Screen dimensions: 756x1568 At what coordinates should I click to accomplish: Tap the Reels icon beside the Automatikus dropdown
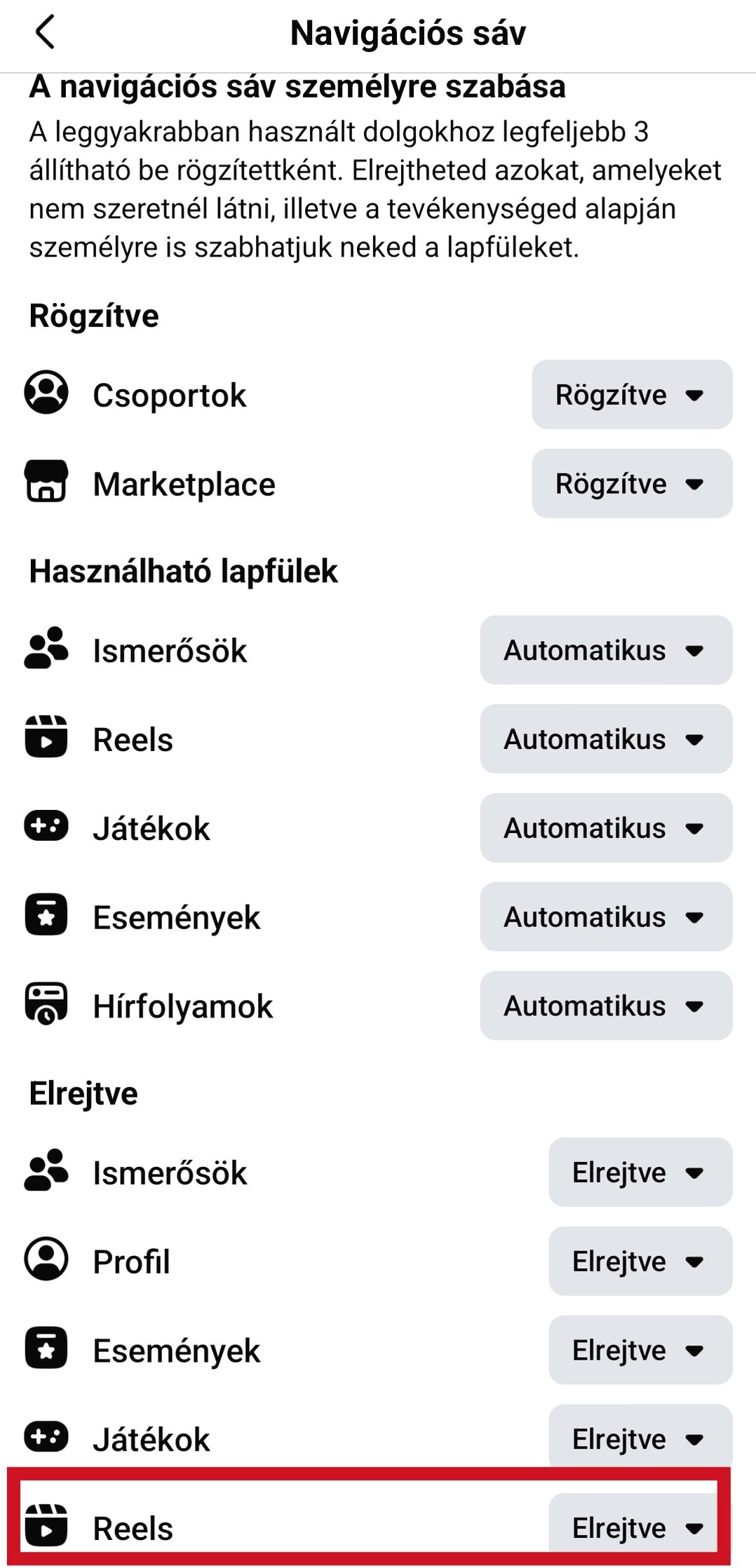[x=46, y=737]
